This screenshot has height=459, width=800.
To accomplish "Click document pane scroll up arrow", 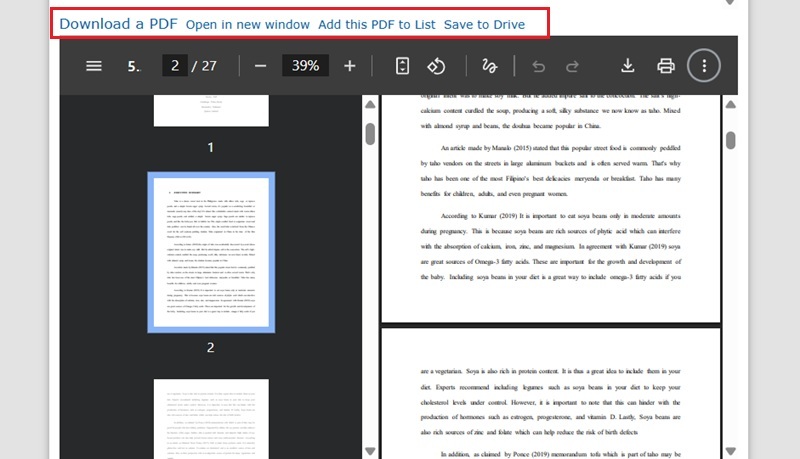I will point(731,105).
